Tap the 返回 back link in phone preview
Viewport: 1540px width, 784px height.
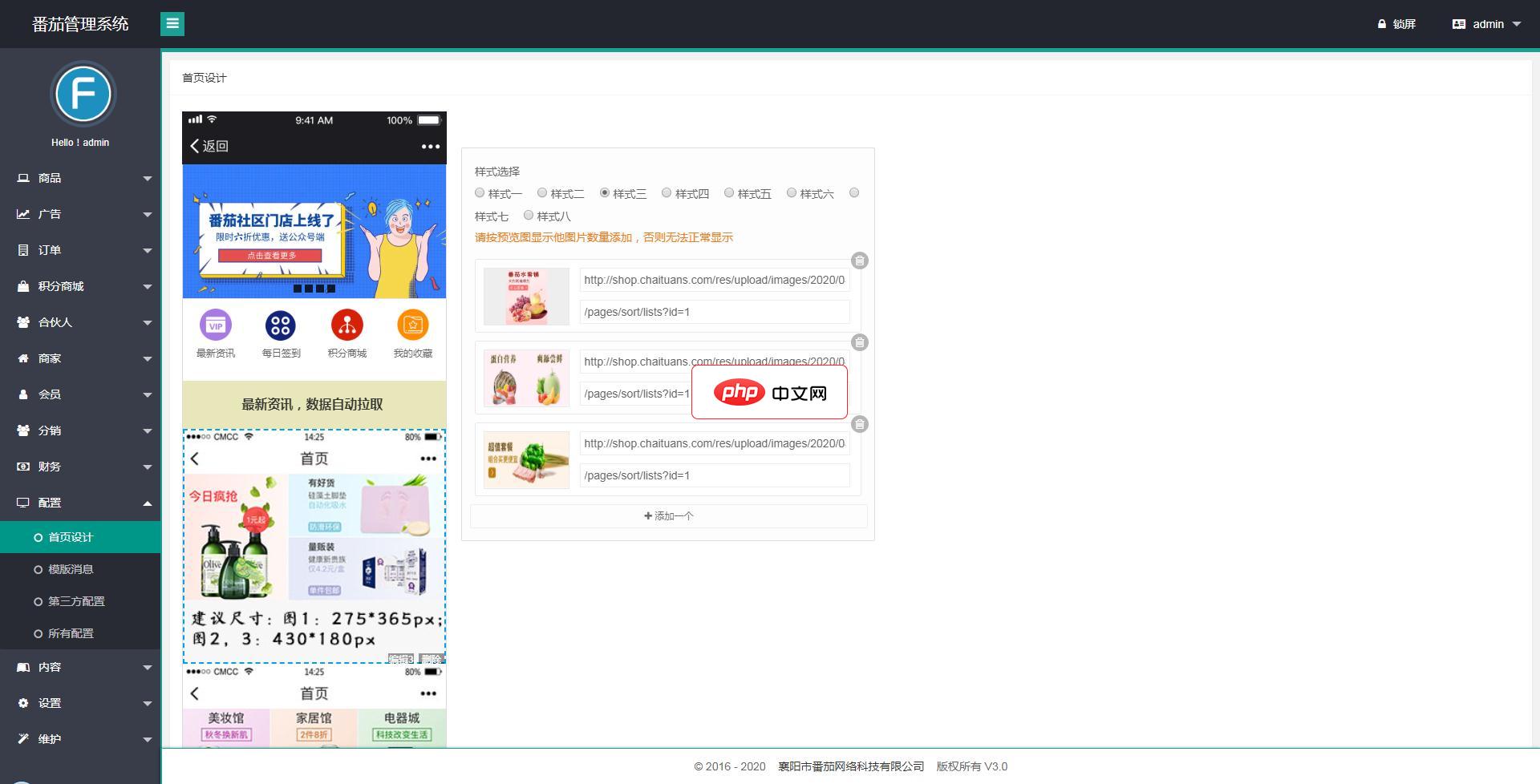[x=209, y=146]
